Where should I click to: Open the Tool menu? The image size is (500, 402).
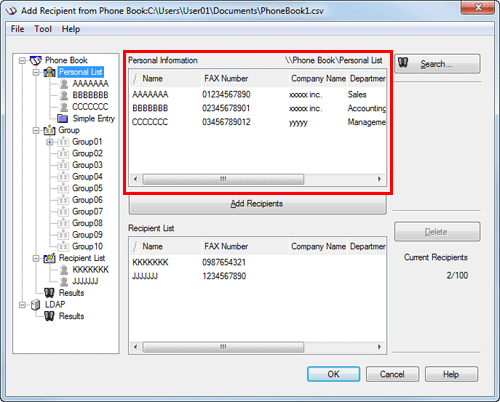pos(43,29)
